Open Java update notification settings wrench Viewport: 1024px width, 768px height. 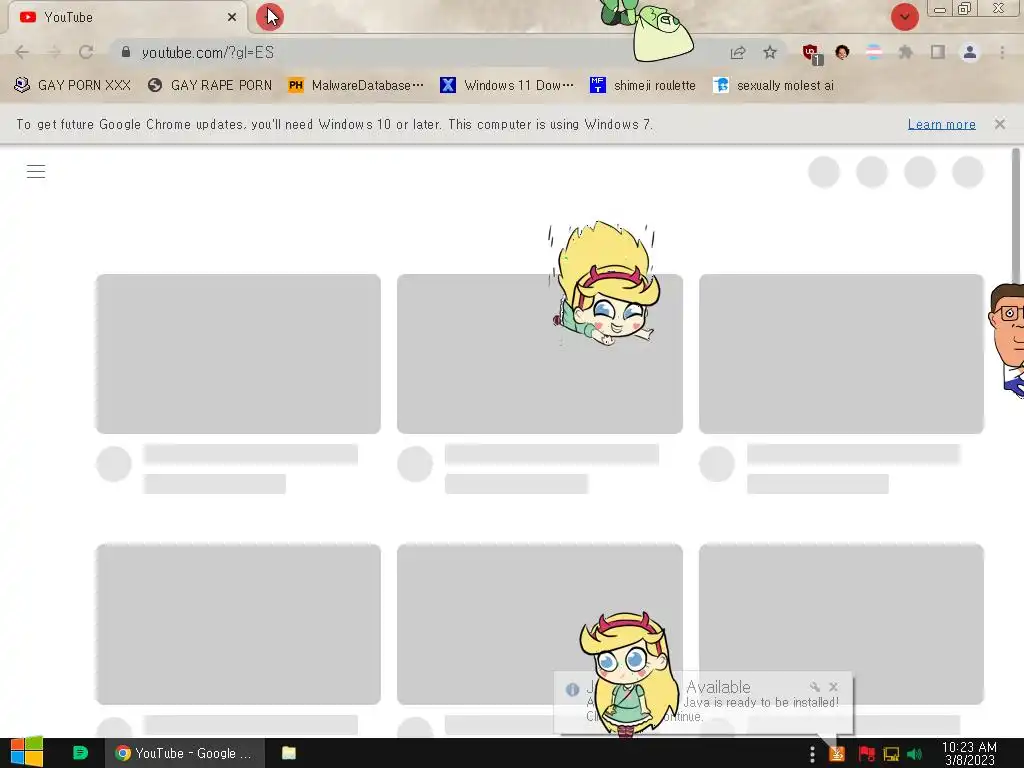point(814,687)
